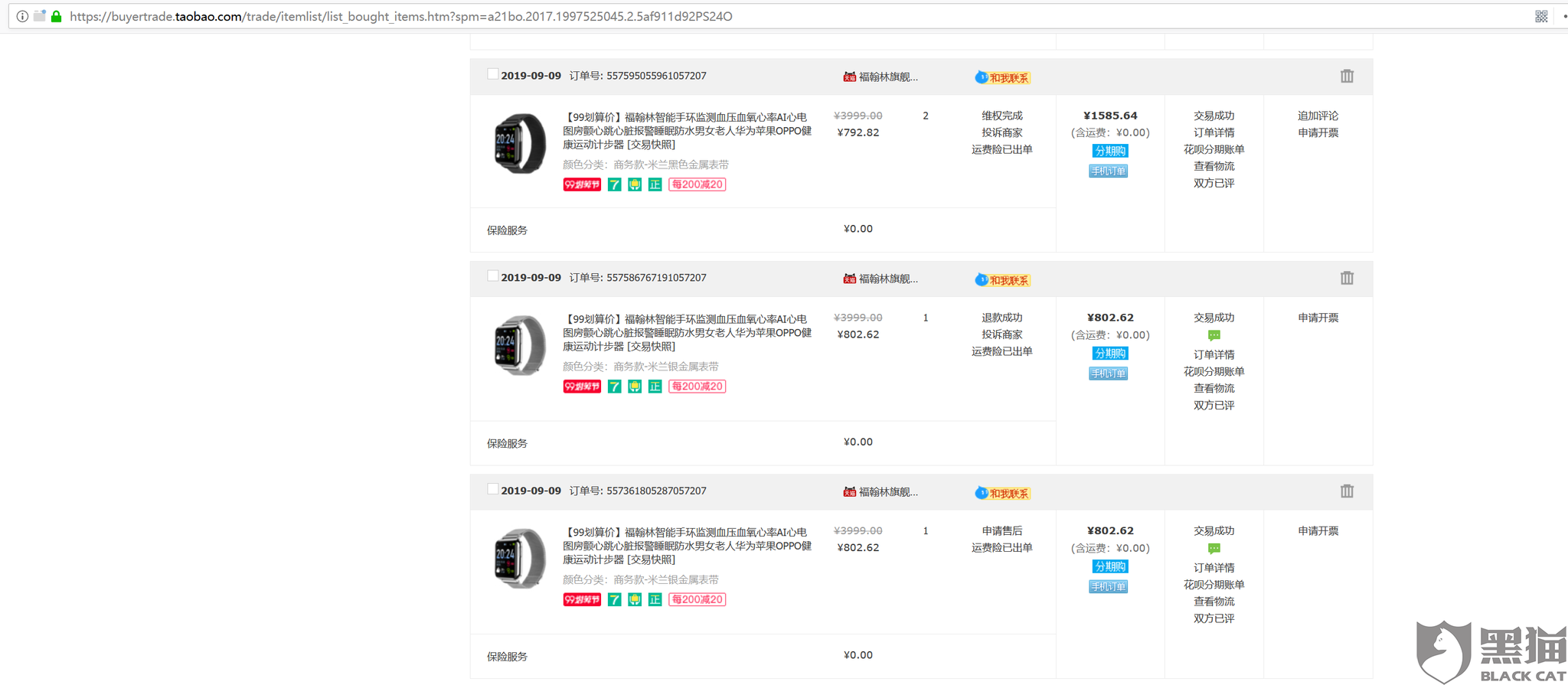The width and height of the screenshot is (1568, 685).
Task: Click green comment icon in order 557586767191057207
Action: pos(1214,335)
